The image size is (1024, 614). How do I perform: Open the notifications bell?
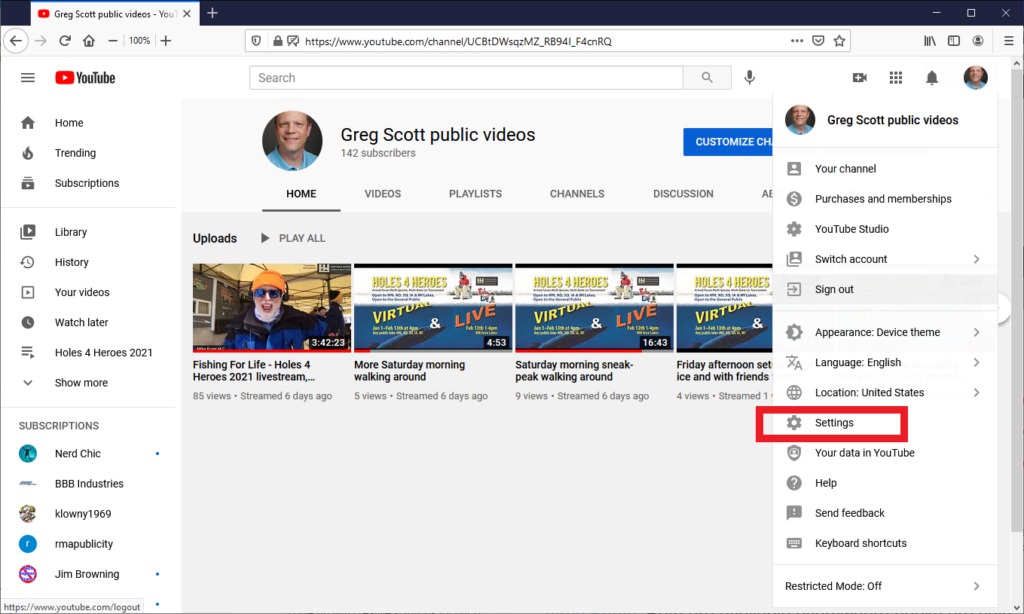coord(932,78)
